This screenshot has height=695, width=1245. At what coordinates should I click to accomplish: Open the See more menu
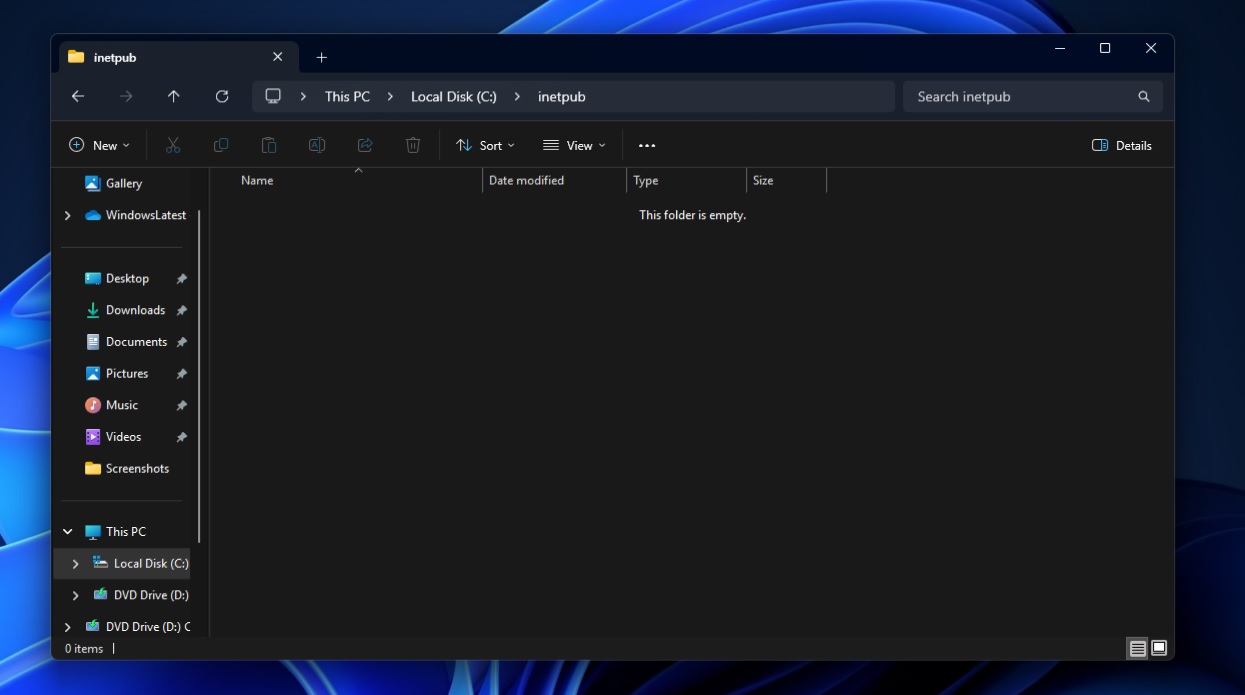pos(646,145)
